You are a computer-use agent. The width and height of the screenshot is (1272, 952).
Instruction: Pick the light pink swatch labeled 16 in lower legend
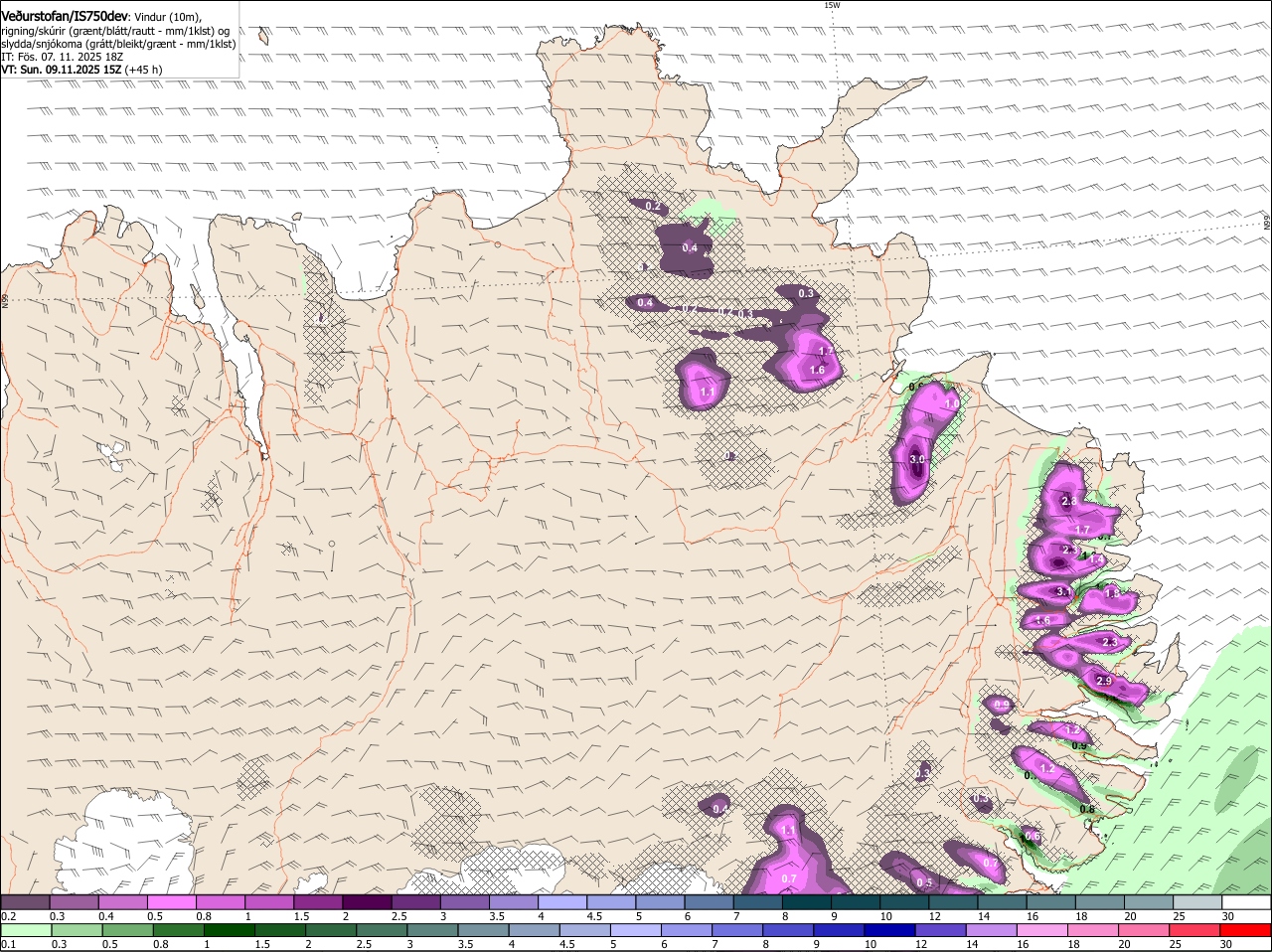point(1043,931)
